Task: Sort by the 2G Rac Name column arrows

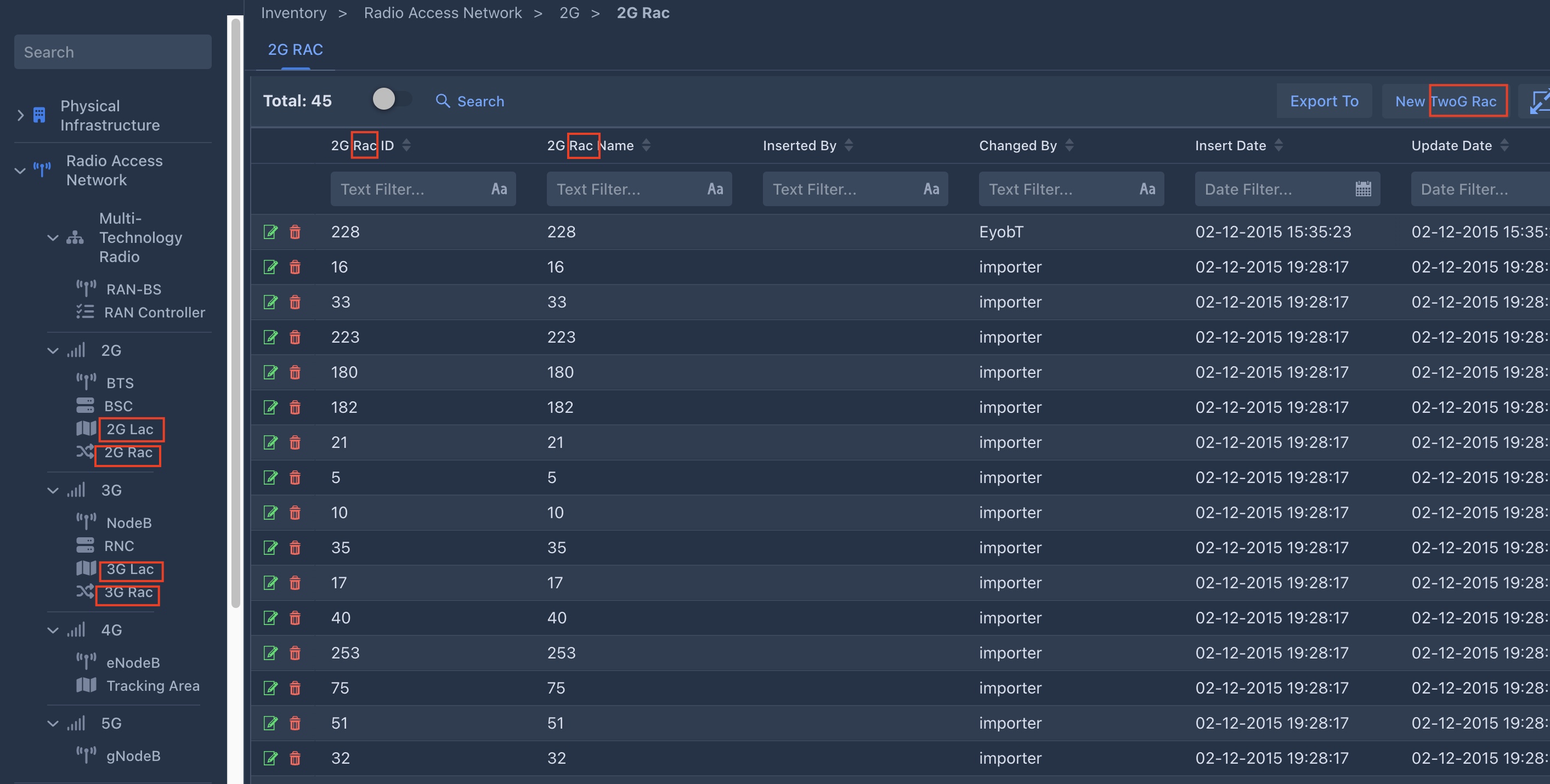Action: click(x=646, y=145)
